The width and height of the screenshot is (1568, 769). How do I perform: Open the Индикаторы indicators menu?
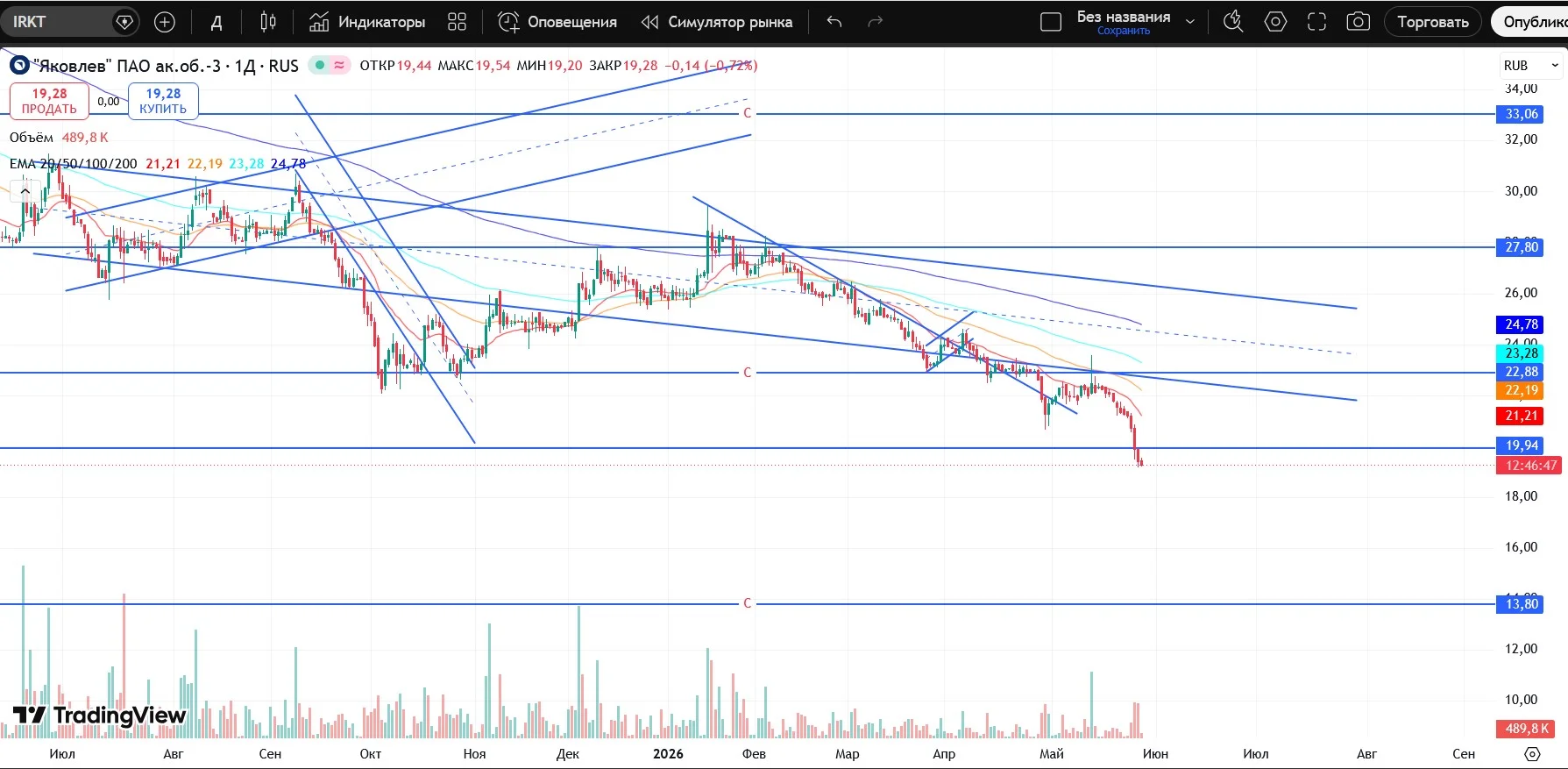tap(367, 22)
